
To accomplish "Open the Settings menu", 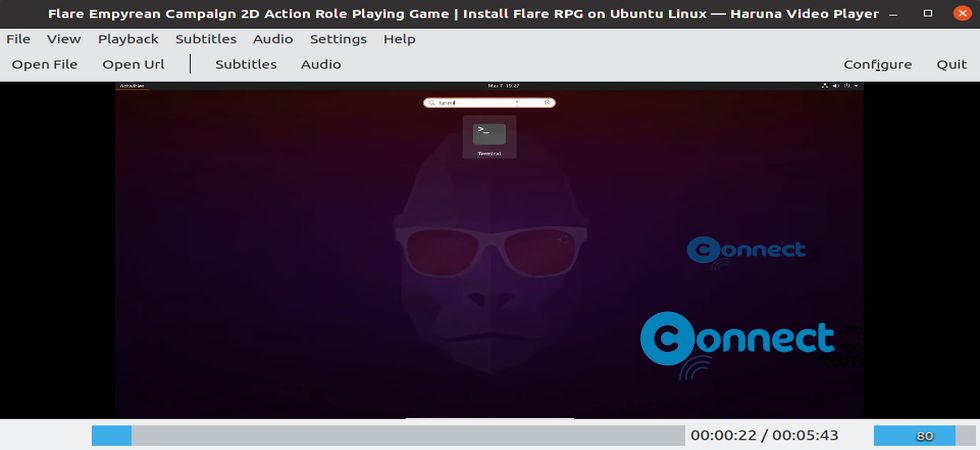I will [338, 39].
